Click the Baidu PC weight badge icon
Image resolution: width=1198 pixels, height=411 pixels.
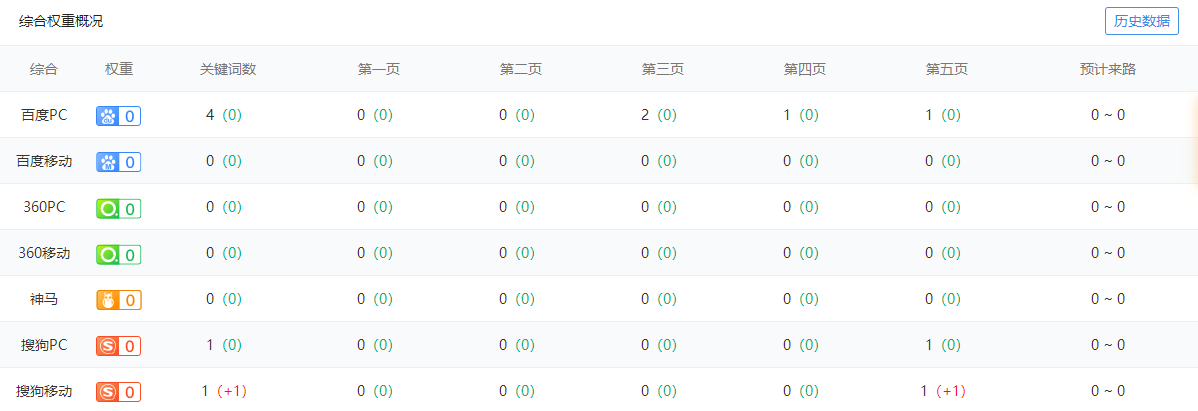(118, 116)
